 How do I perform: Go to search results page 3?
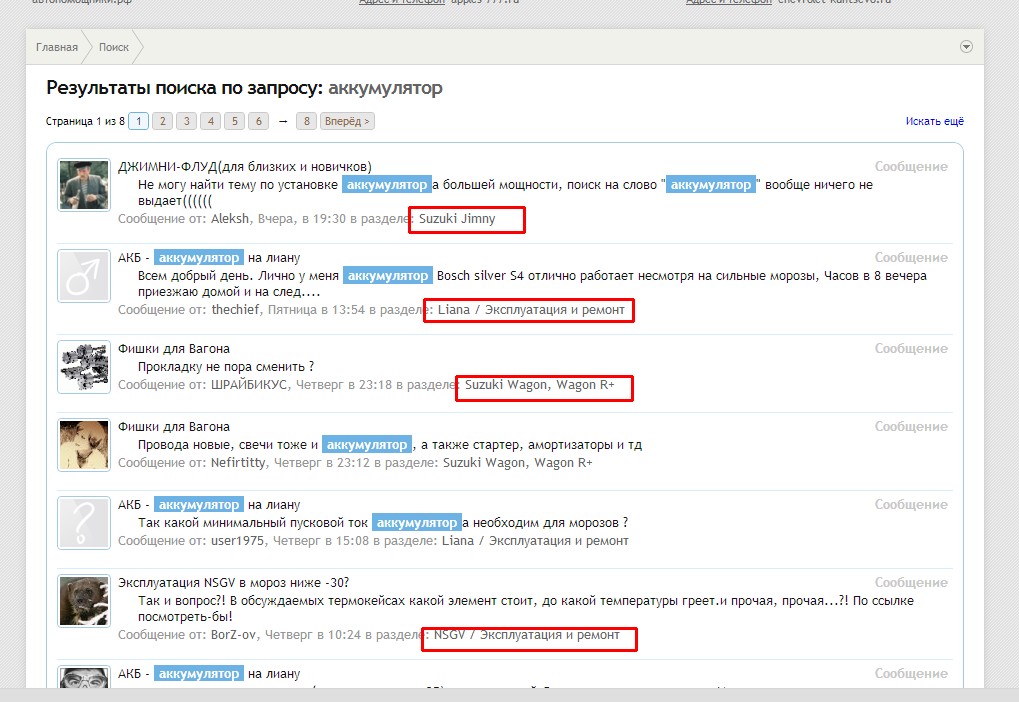point(187,121)
